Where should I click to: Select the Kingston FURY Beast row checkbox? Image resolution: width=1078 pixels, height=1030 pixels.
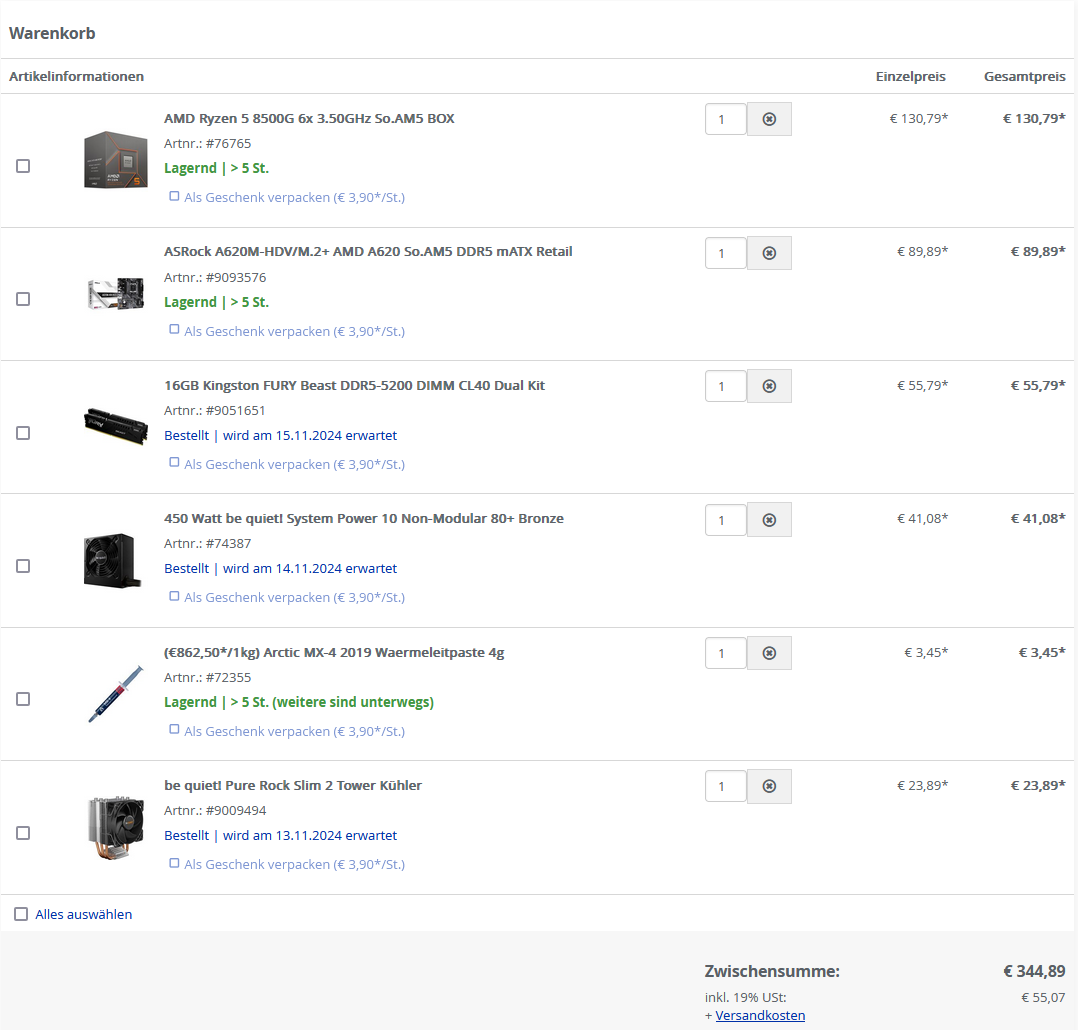23,432
